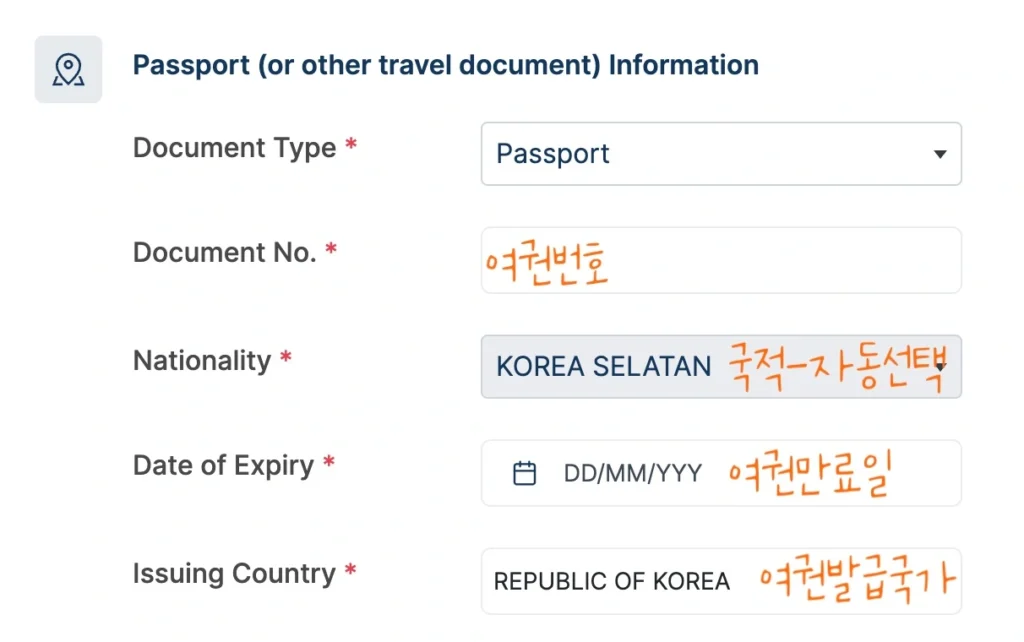Click the red asterisk beside Issuing Country
This screenshot has width=1024, height=642.
[x=351, y=572]
